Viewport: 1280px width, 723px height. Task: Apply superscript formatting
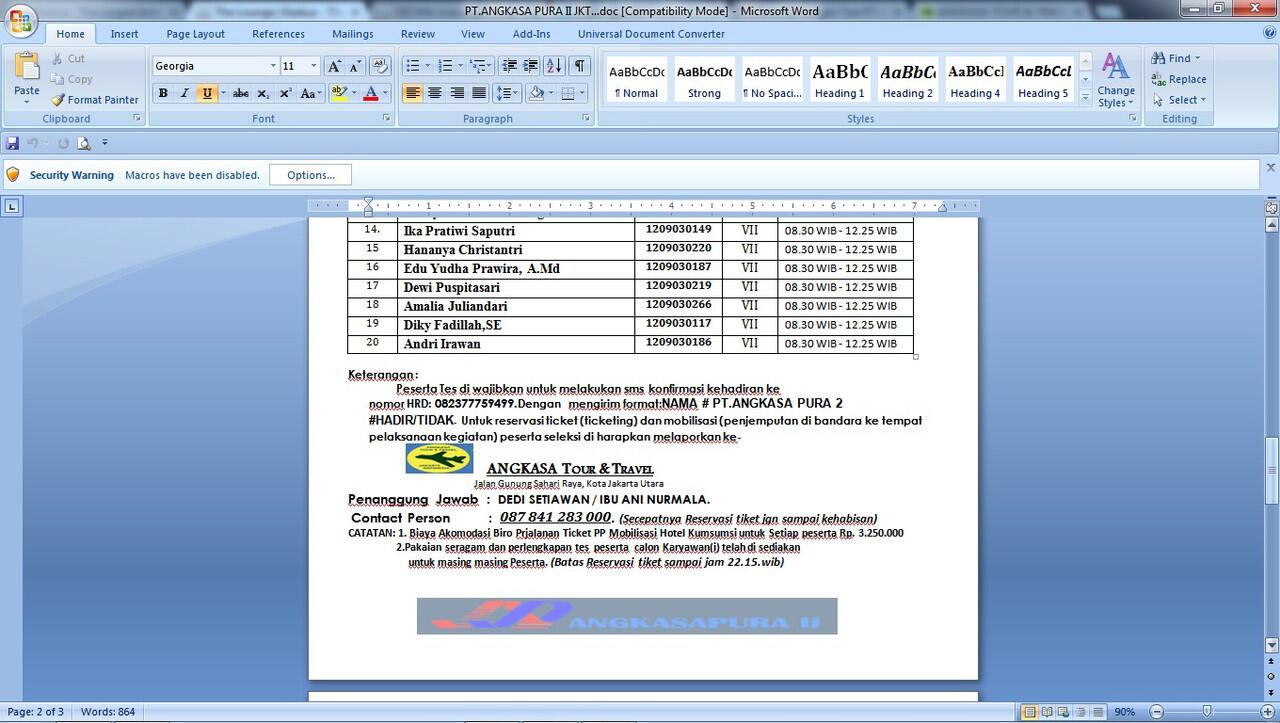285,93
